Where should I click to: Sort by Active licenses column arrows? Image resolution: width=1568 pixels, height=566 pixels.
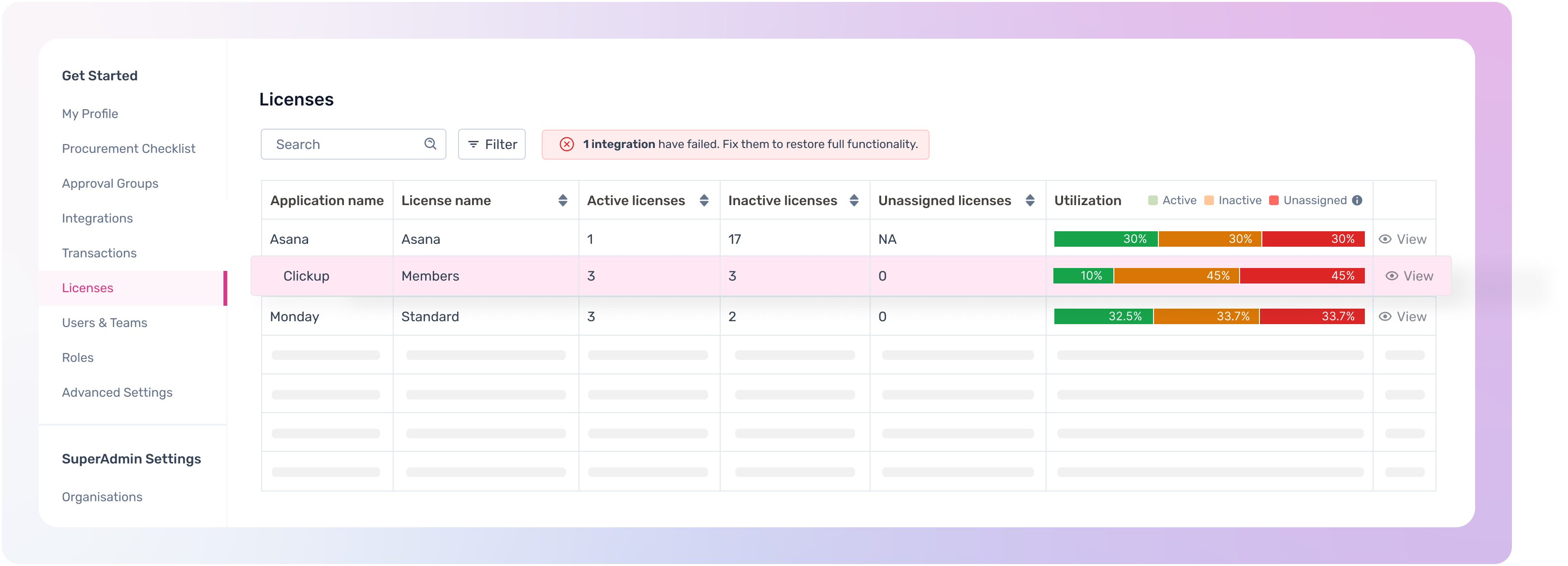click(704, 200)
